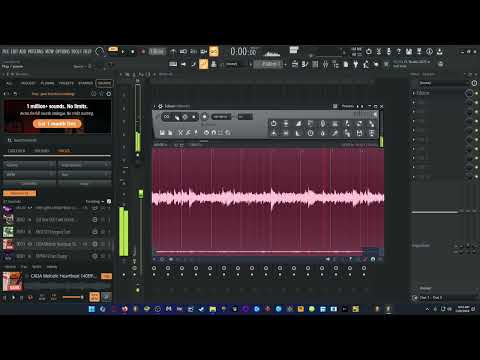The width and height of the screenshot is (480, 360).
Task: Click the download arrow icon in top toolbar
Action: pyautogui.click(x=440, y=51)
